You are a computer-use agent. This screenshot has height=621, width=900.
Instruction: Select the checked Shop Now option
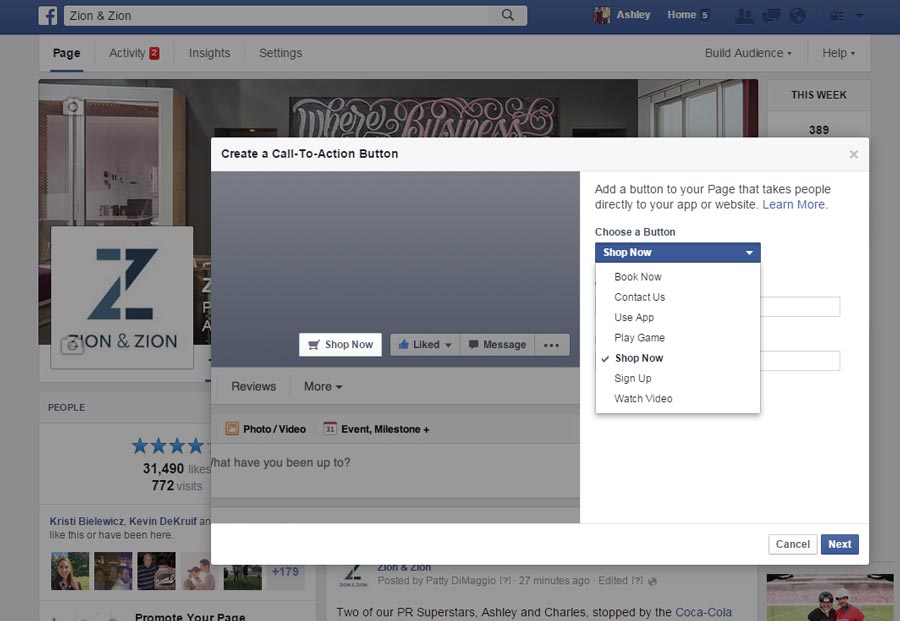(638, 357)
